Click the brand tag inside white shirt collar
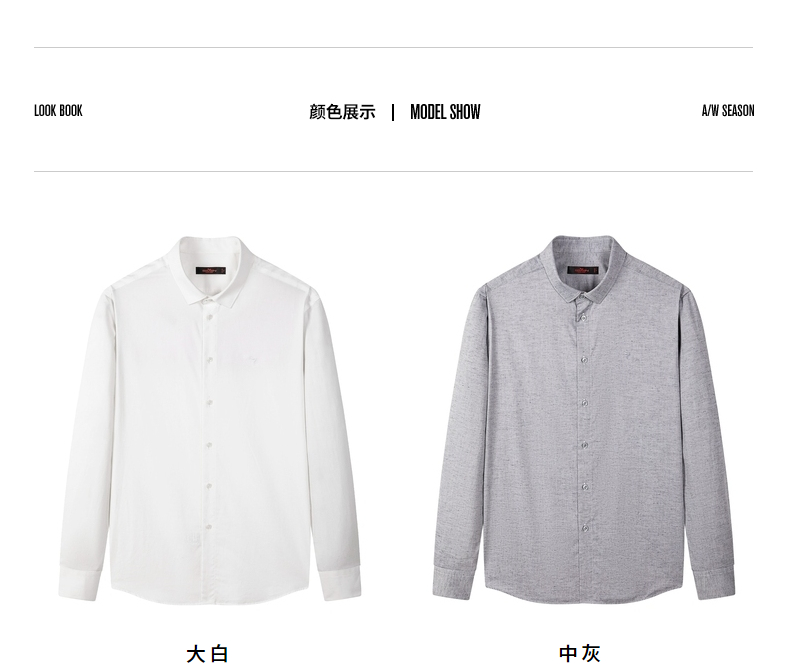This screenshot has width=790, height=668. [211, 271]
